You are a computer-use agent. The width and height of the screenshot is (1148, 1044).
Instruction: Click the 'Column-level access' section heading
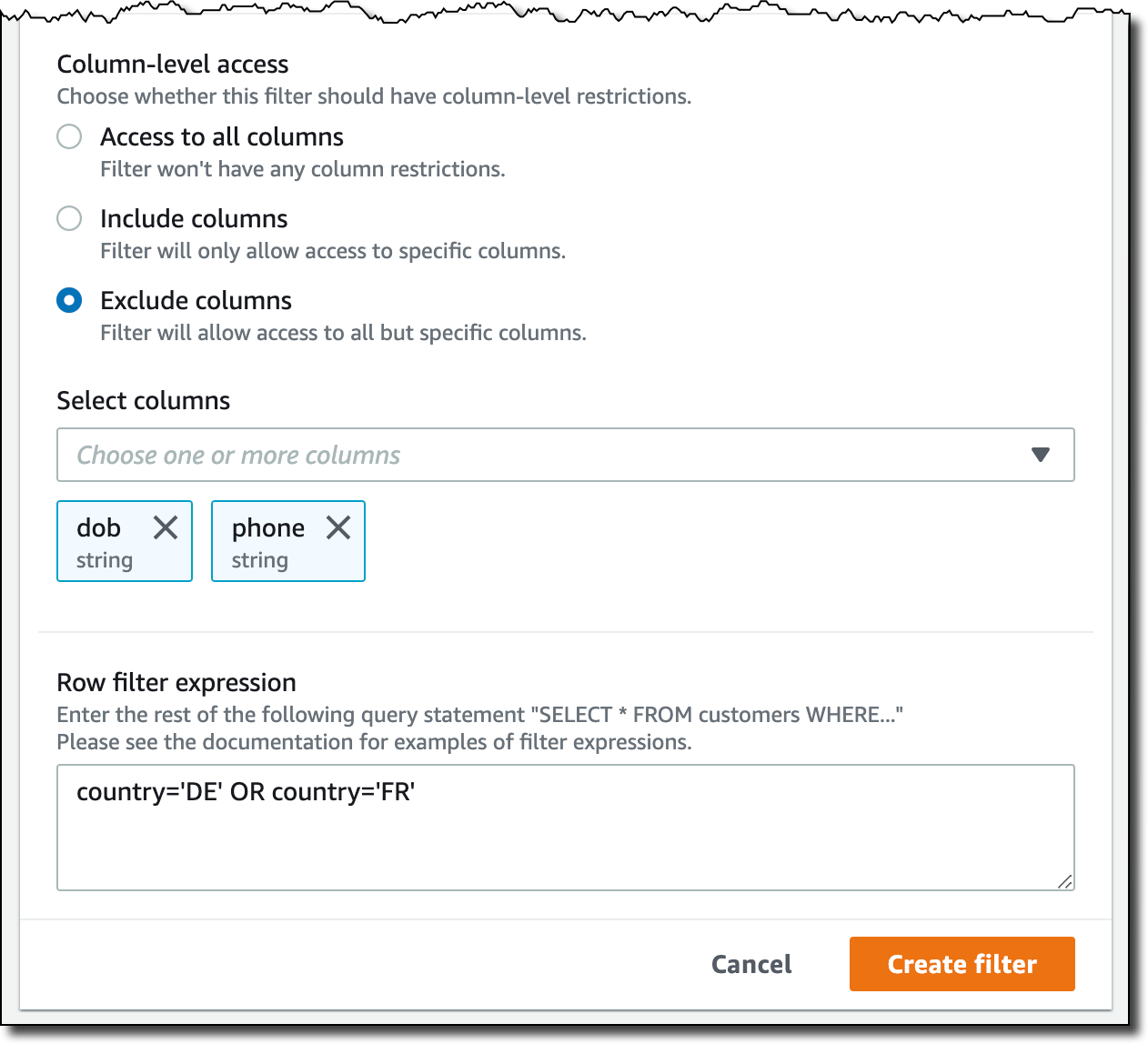tap(173, 64)
